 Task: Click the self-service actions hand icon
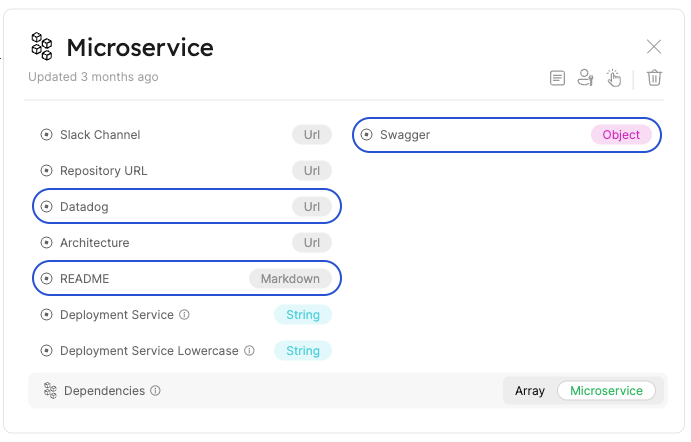(x=614, y=78)
